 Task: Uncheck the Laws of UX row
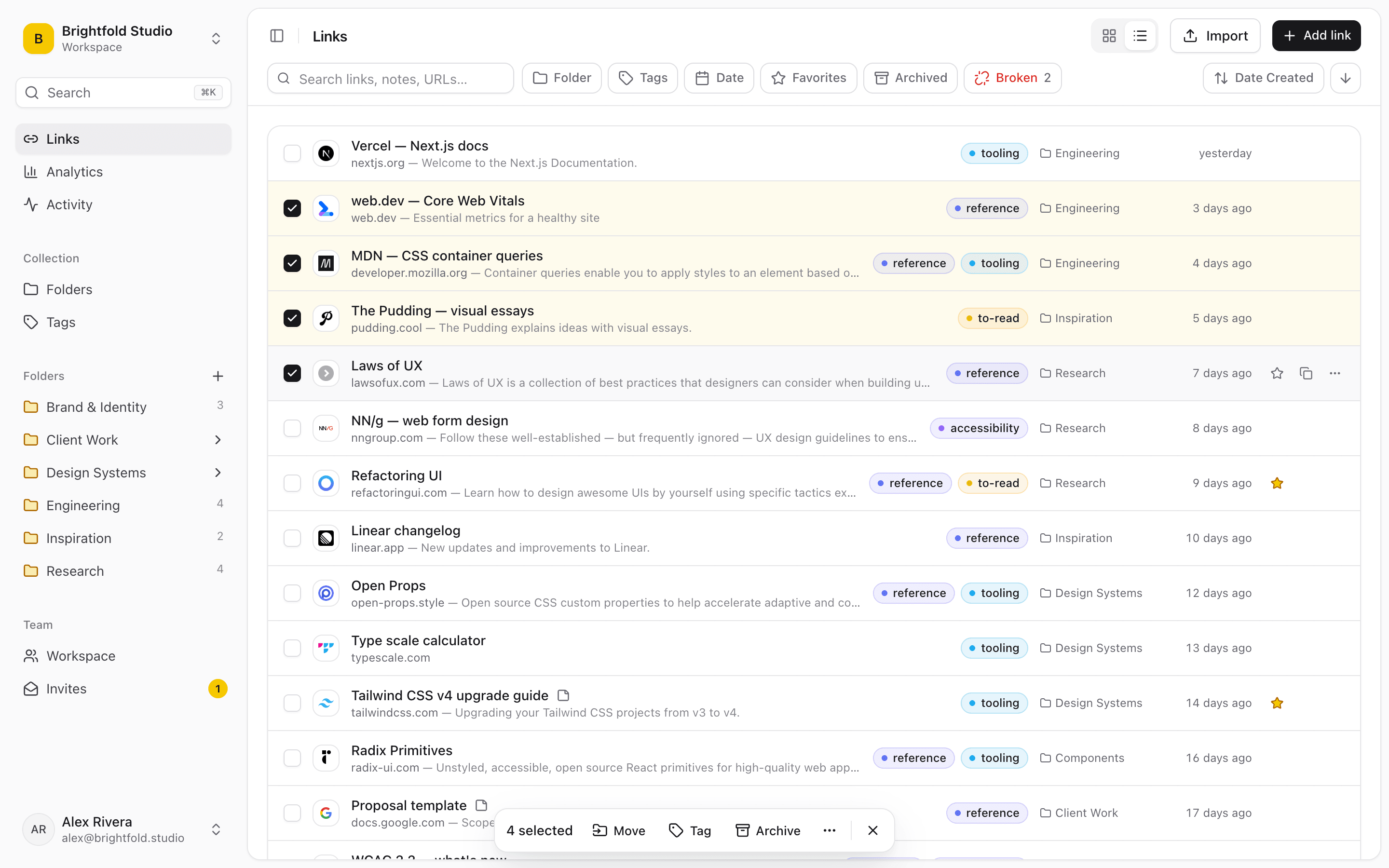292,373
